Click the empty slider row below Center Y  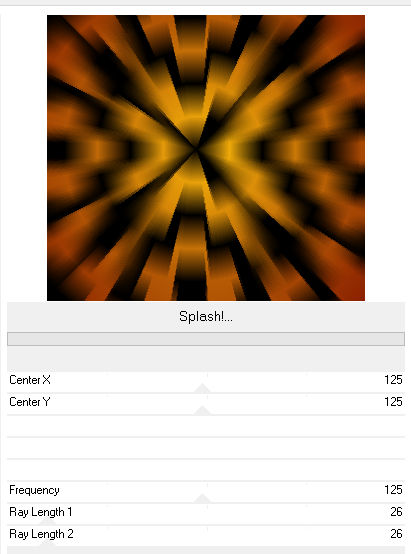pos(206,426)
